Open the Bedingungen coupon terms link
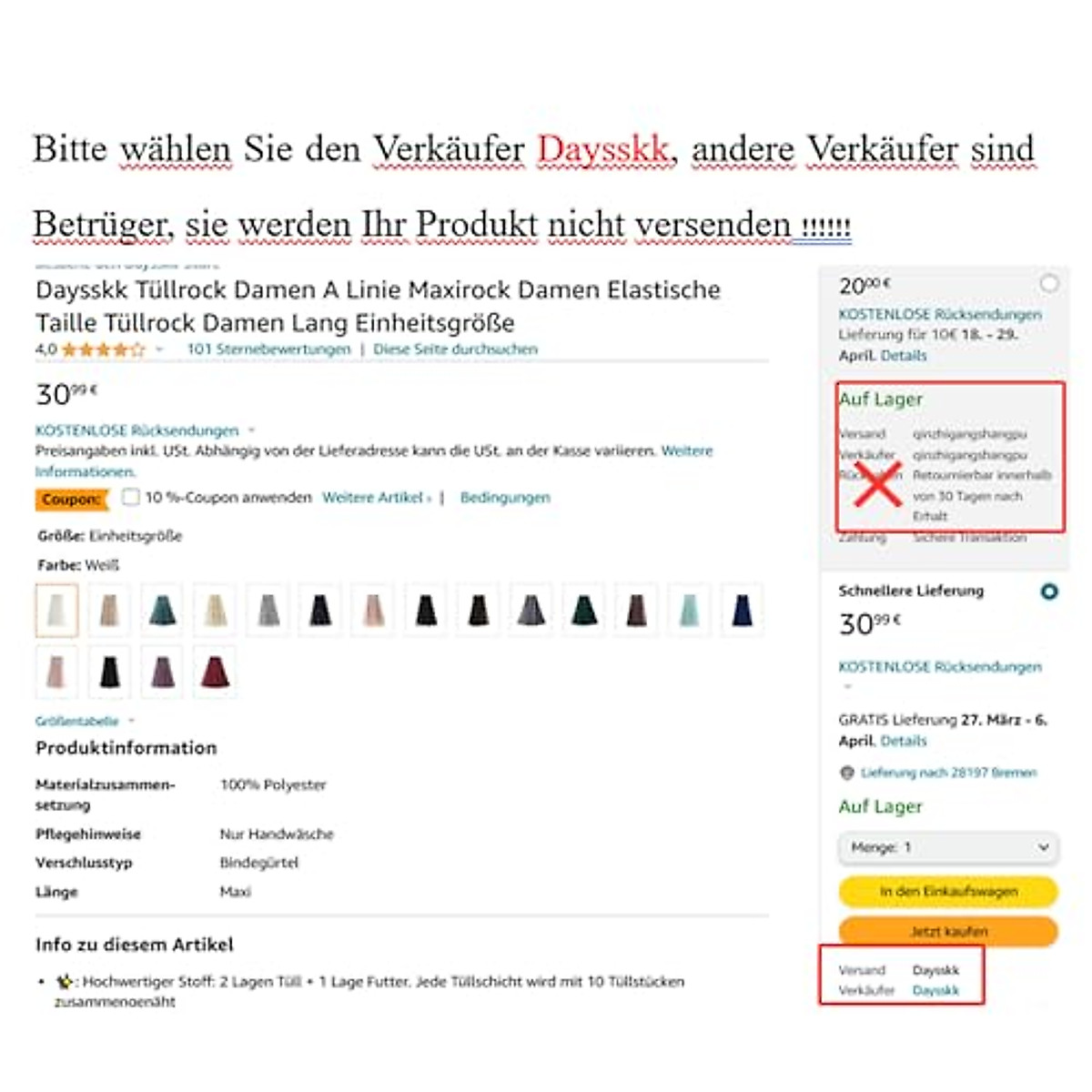Viewport: 1092px width, 1092px height. tap(505, 498)
